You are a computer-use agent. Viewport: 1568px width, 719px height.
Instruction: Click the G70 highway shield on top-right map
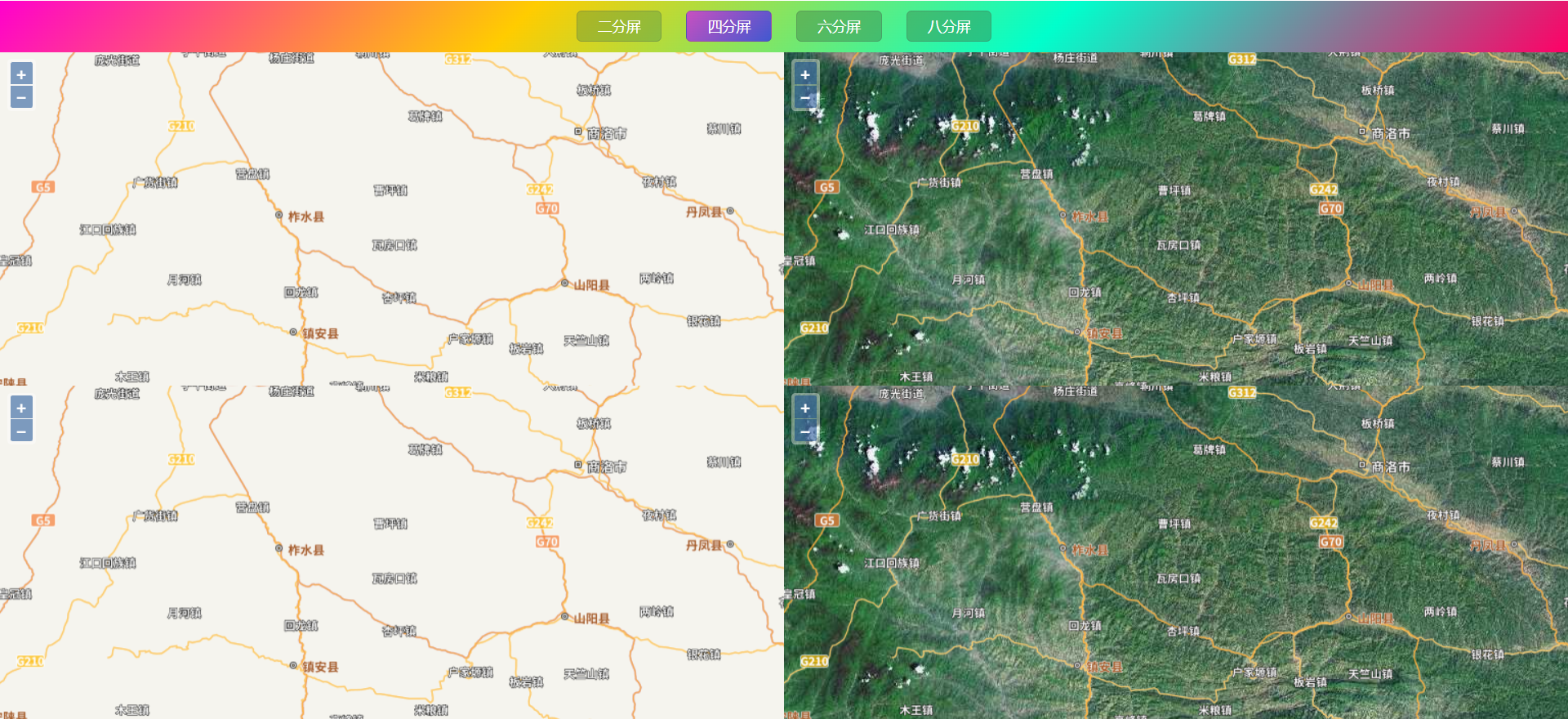pos(1331,208)
